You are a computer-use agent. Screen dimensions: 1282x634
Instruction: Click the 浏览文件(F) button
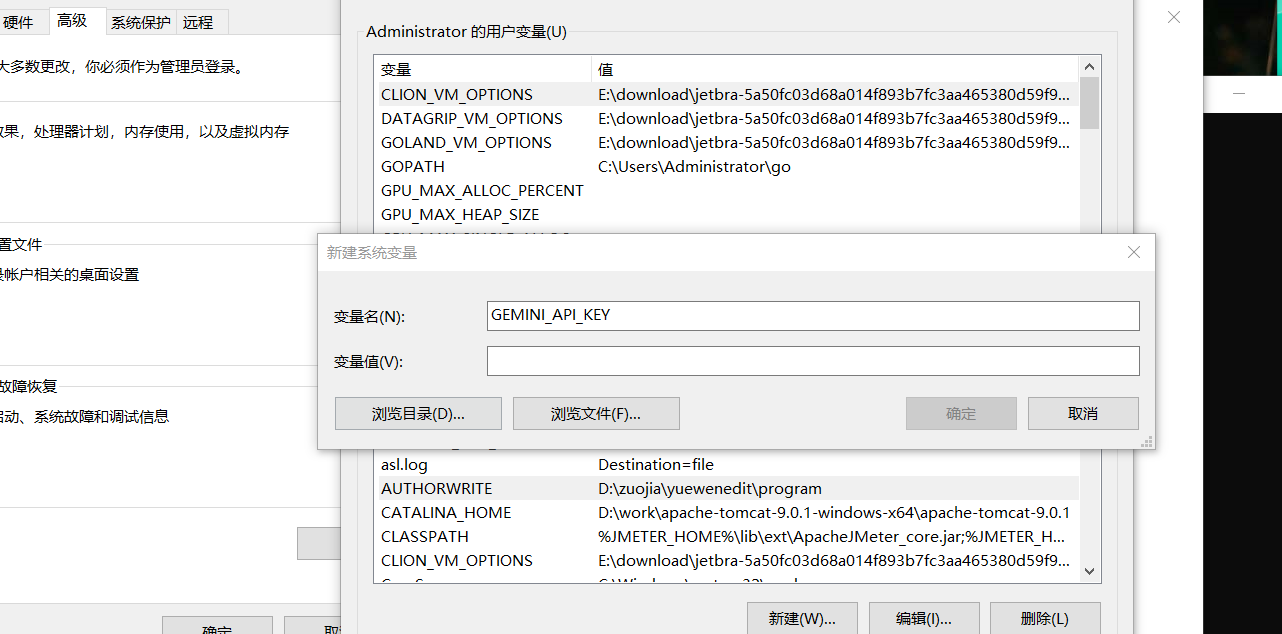(x=595, y=413)
